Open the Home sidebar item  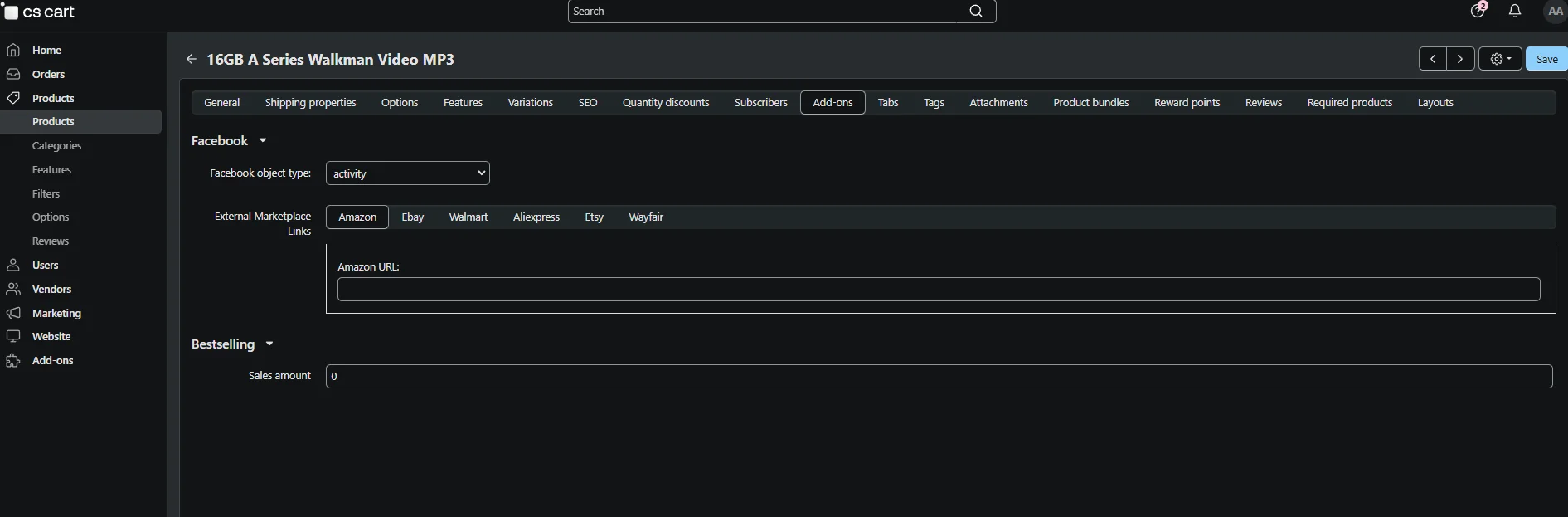pos(46,51)
